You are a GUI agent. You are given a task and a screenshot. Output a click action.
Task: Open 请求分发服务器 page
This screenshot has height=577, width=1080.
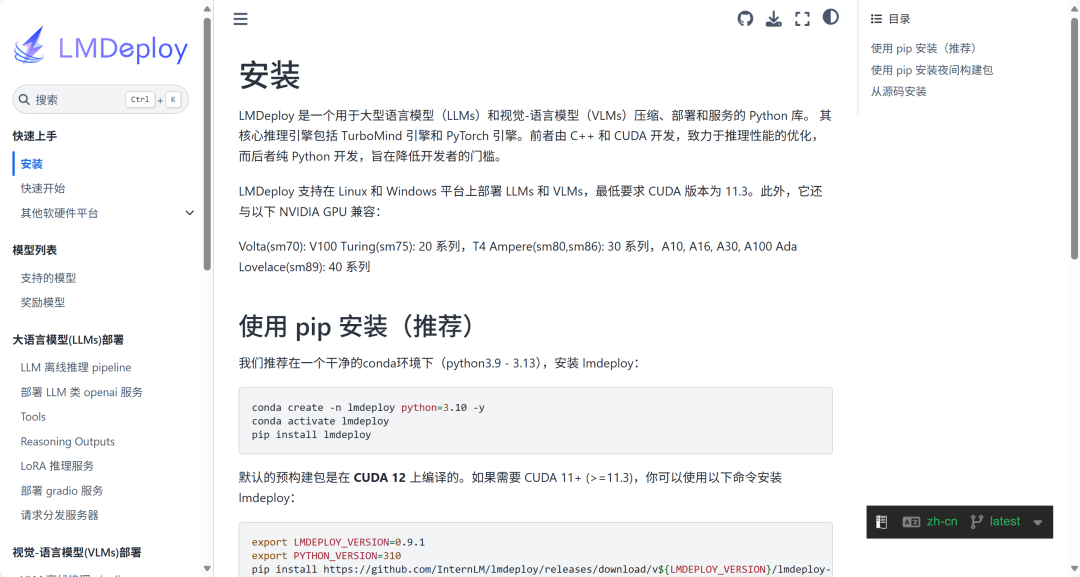pyautogui.click(x=59, y=515)
